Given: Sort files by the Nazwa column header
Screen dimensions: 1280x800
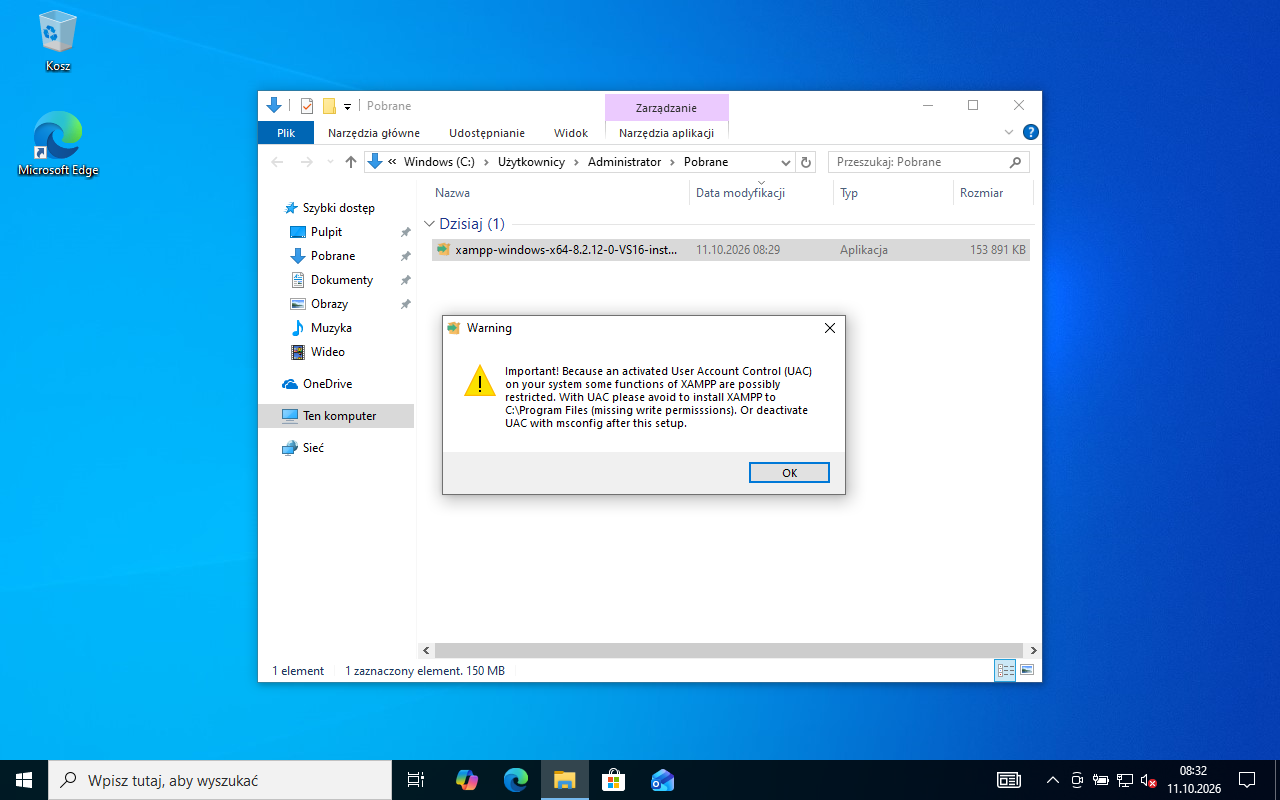Looking at the screenshot, I should (x=561, y=193).
